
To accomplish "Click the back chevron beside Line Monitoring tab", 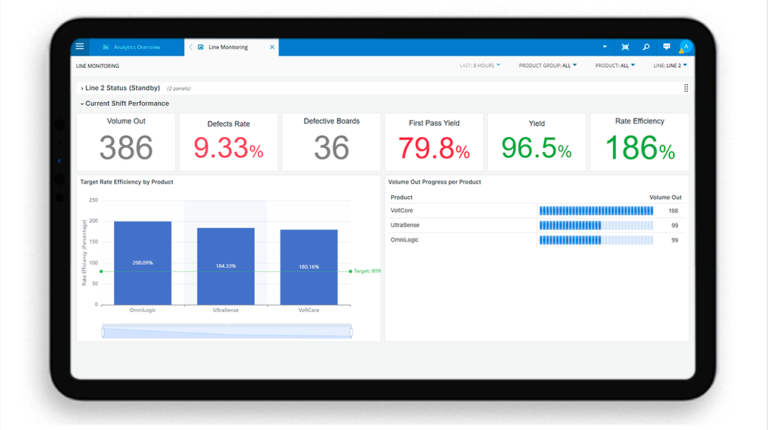I will pos(191,47).
